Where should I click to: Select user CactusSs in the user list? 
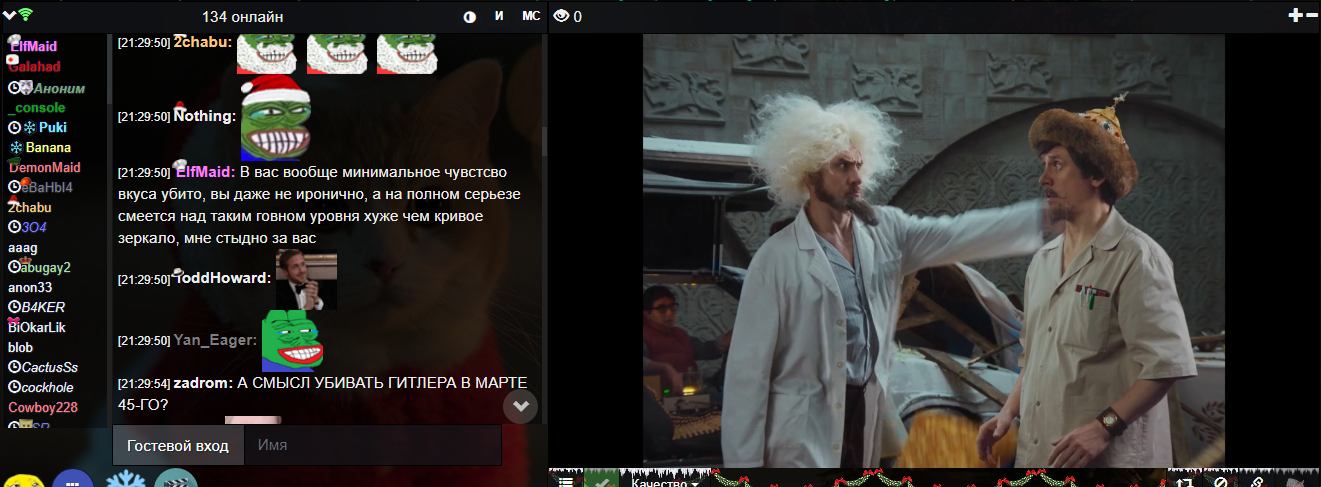pos(49,367)
